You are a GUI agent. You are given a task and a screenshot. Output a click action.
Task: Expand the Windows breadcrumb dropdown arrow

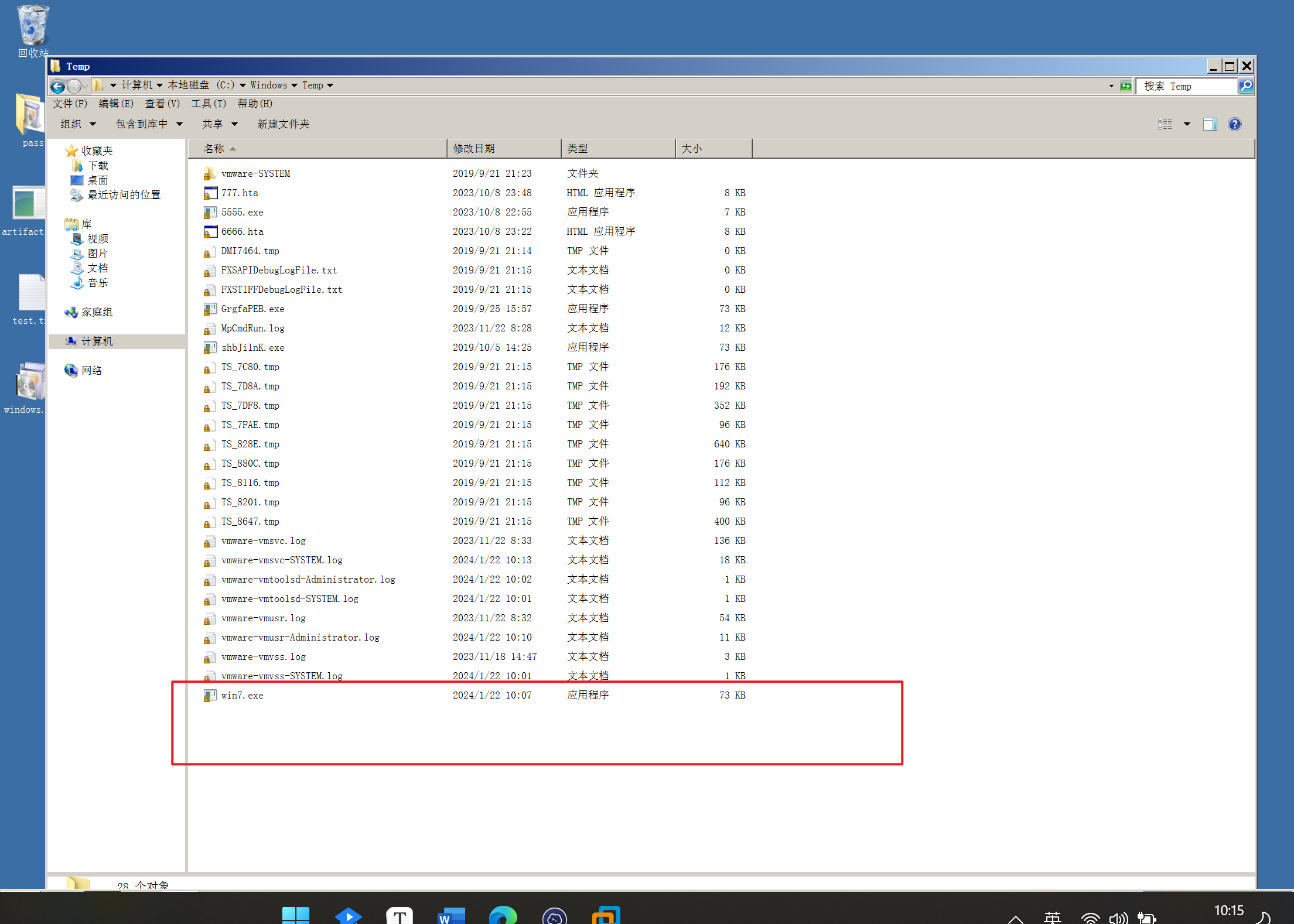coord(294,85)
